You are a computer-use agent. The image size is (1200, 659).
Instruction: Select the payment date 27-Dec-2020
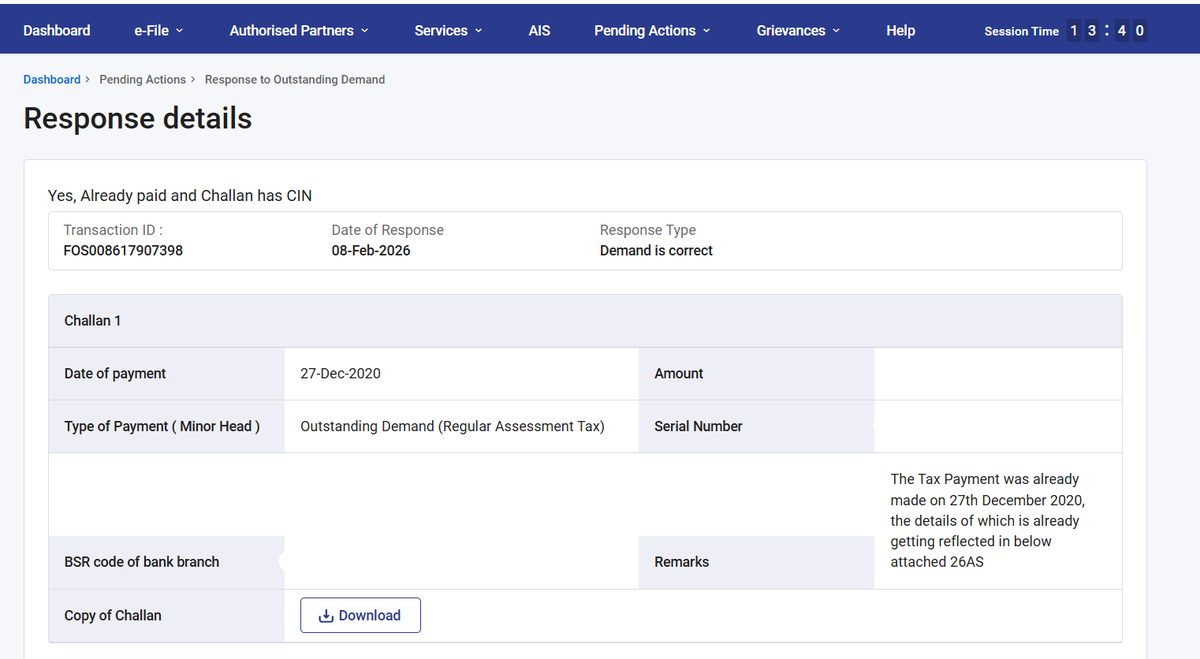pos(340,373)
